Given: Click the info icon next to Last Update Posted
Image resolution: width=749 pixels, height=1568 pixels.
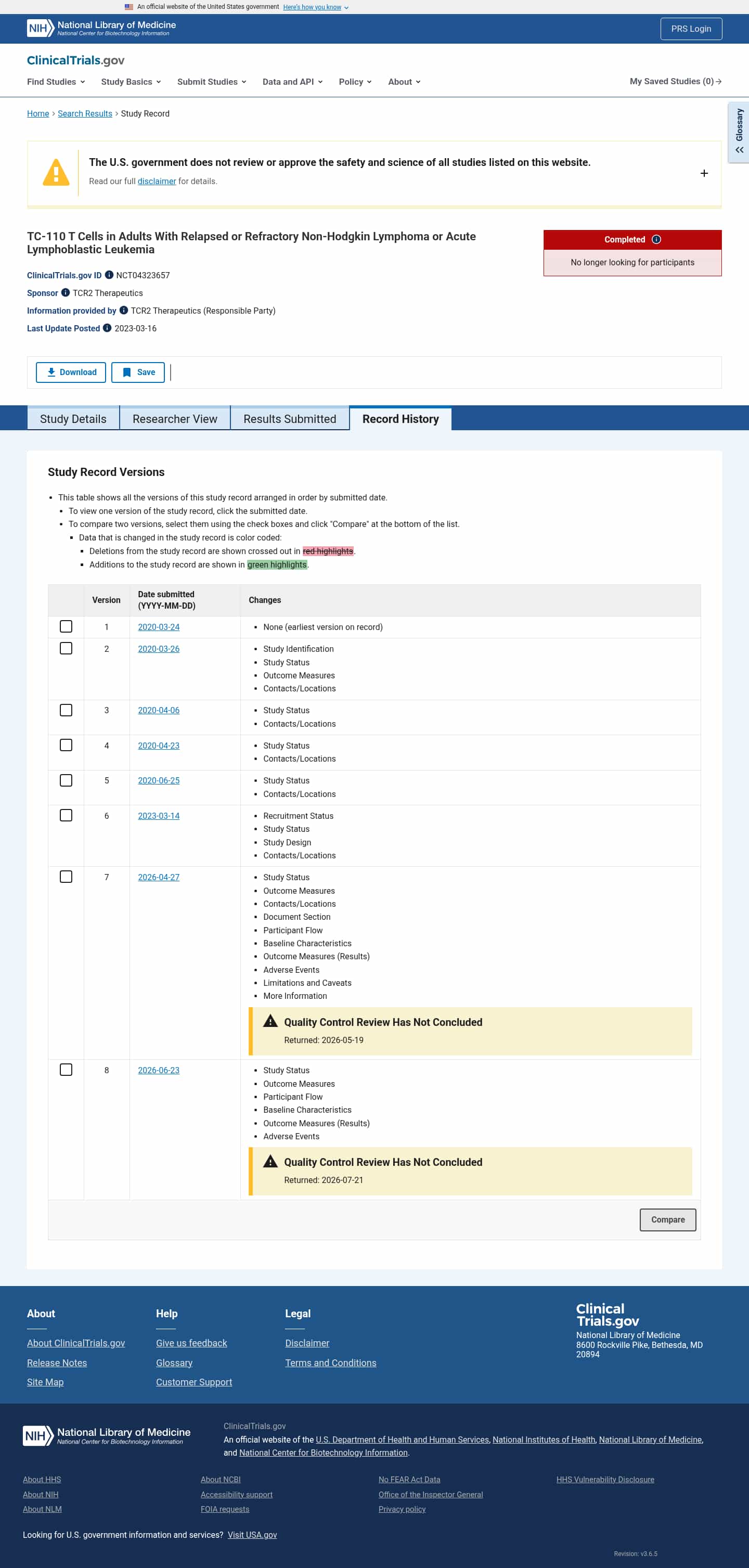Looking at the screenshot, I should [107, 328].
